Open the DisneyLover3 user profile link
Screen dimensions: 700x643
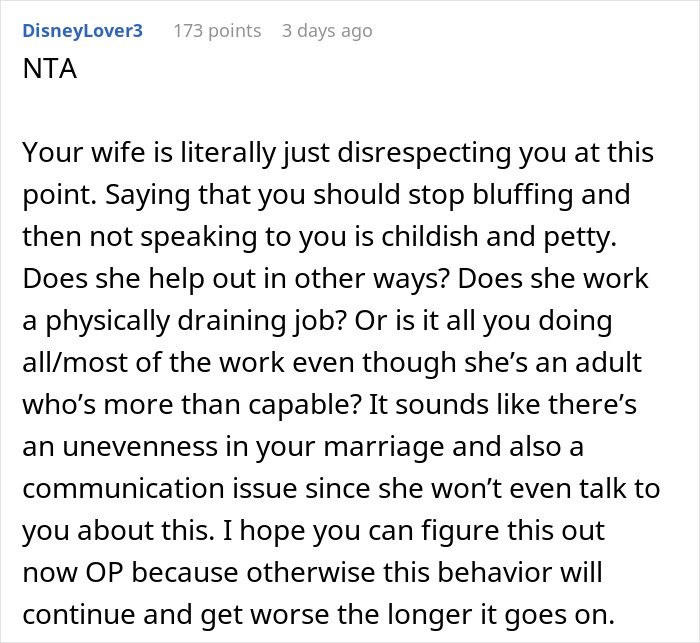(x=83, y=31)
